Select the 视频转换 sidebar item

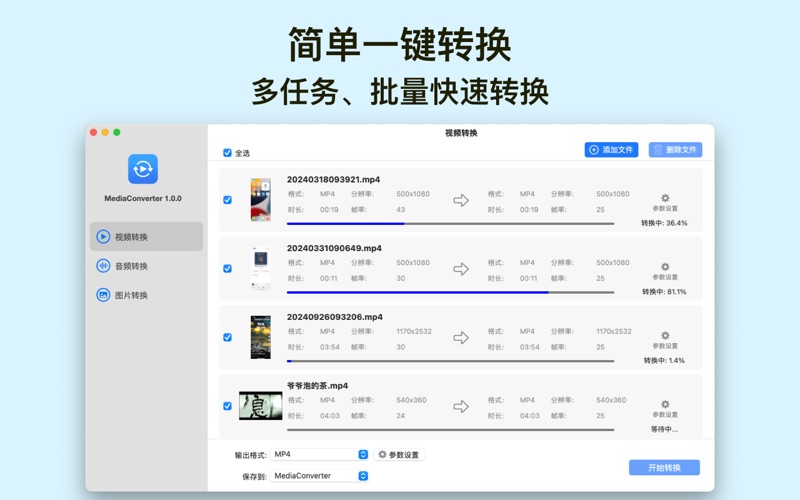pyautogui.click(x=146, y=237)
